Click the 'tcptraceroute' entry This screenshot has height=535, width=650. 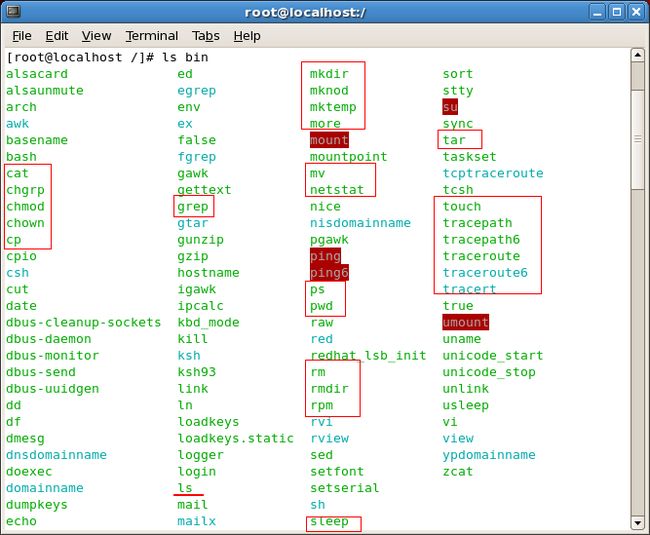(493, 173)
